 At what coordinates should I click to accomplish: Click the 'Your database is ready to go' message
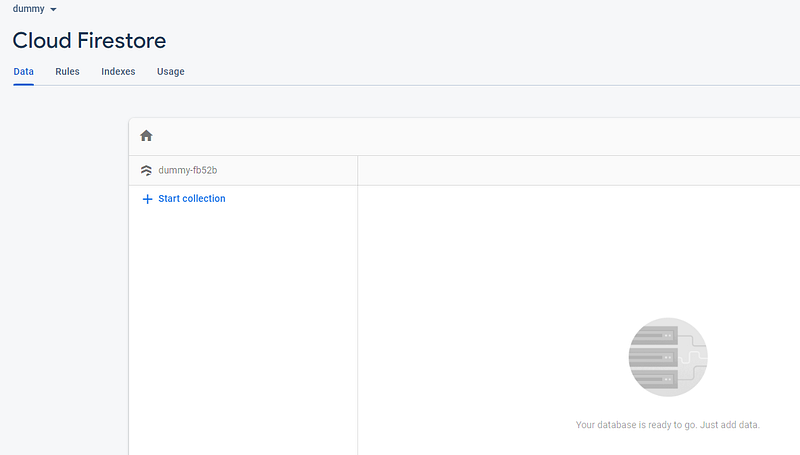(x=667, y=424)
